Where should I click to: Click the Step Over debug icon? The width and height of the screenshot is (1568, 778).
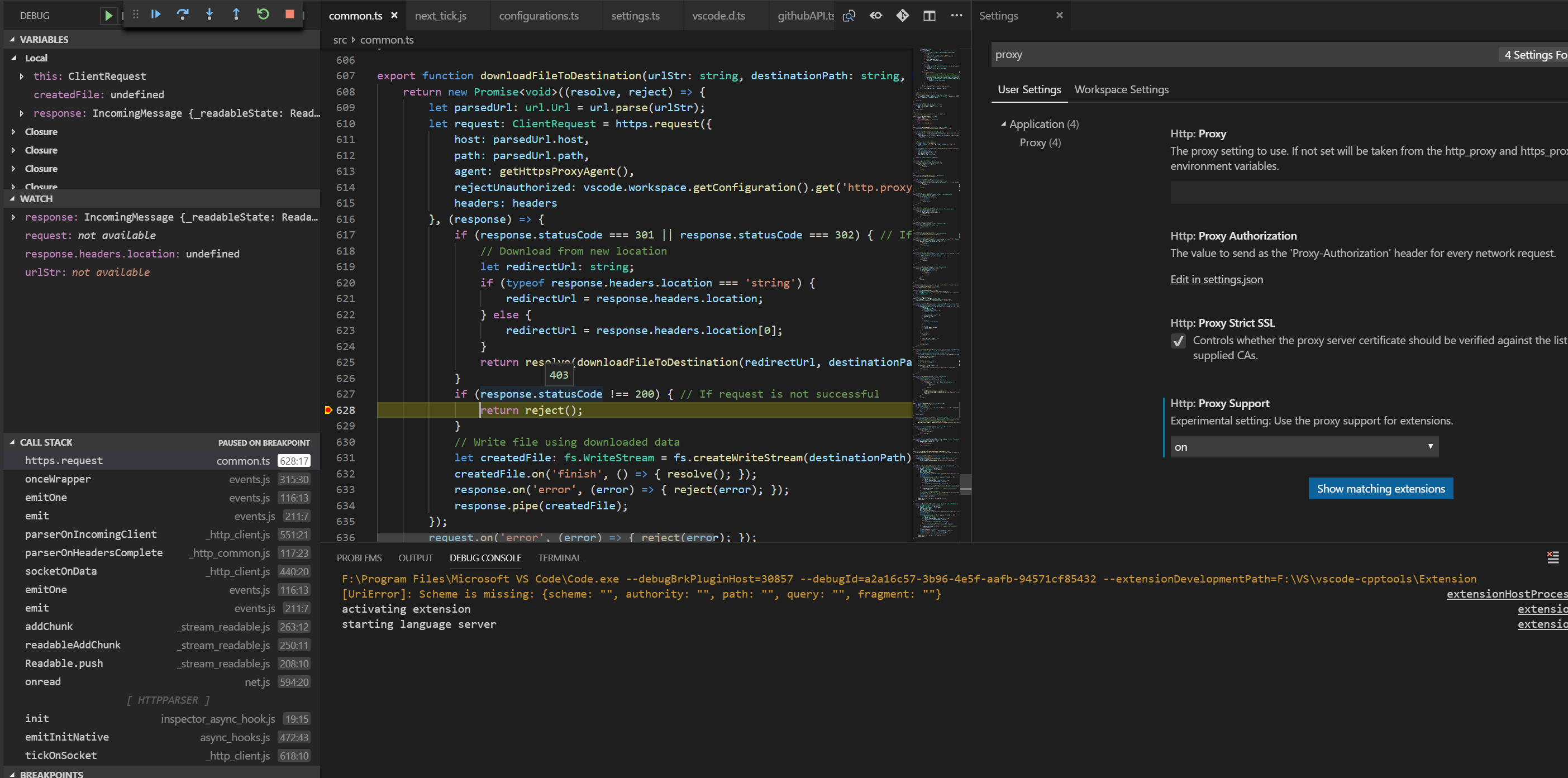pyautogui.click(x=183, y=15)
